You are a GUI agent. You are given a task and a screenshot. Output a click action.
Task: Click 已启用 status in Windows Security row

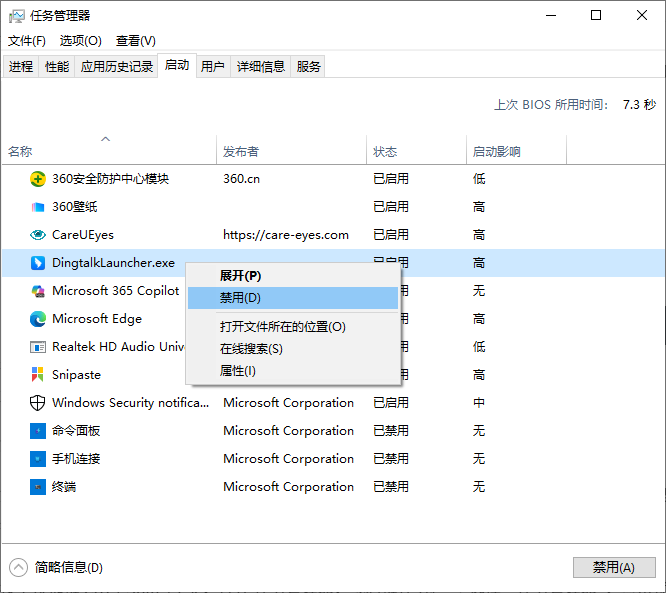point(391,403)
